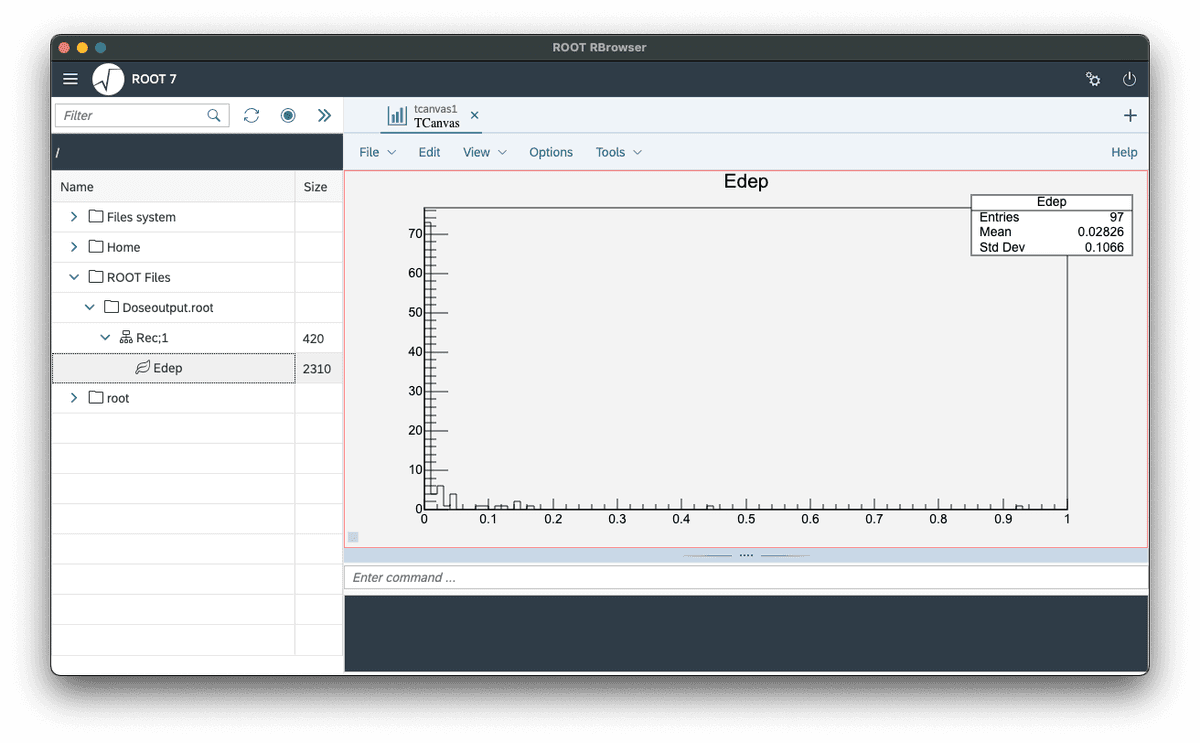Click the 2310 size cell
The width and height of the screenshot is (1200, 743).
tap(317, 368)
